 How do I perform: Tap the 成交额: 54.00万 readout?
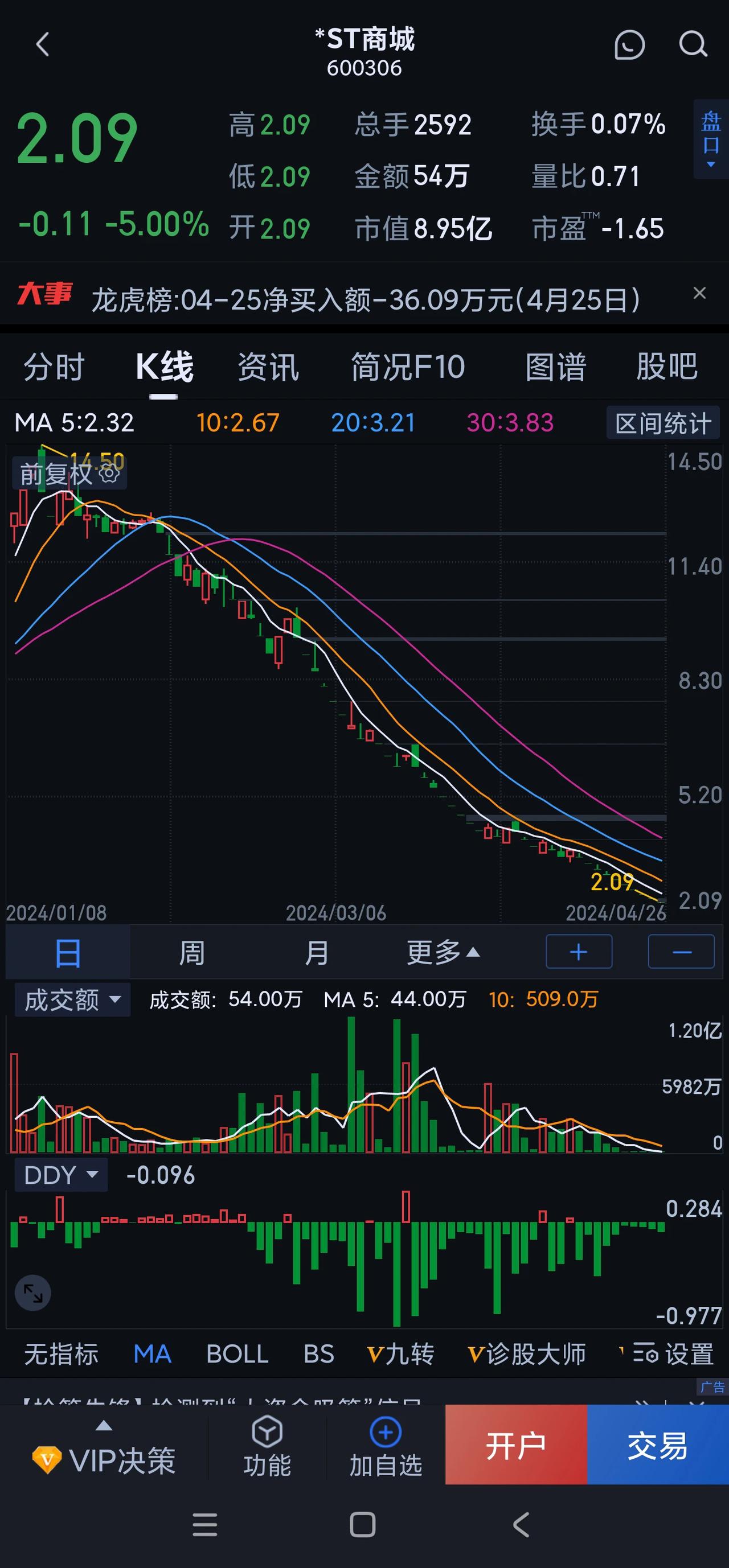(226, 999)
